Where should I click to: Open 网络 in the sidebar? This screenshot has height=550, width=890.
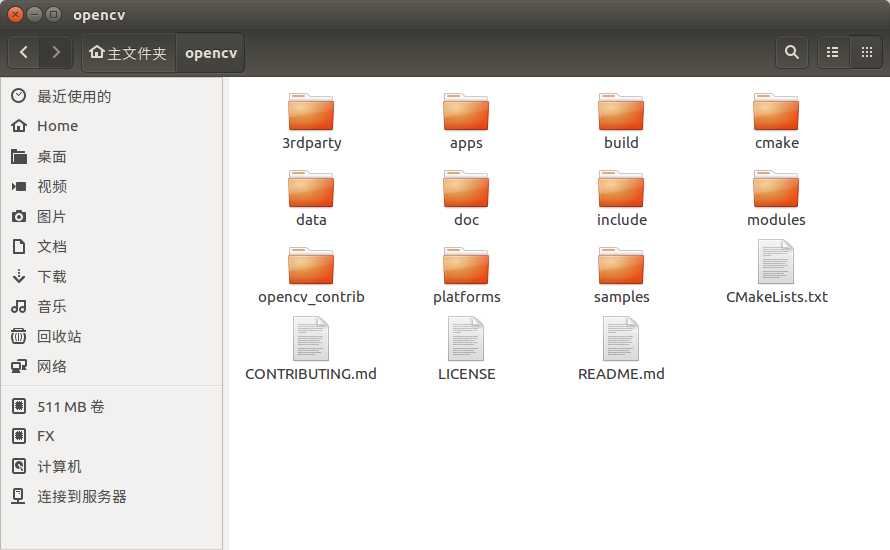click(x=111, y=367)
